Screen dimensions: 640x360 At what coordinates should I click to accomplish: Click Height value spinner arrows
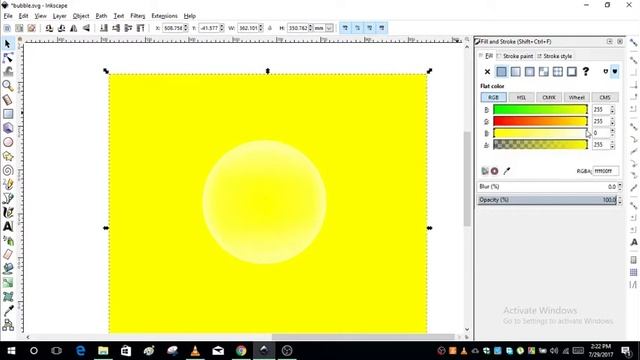point(311,28)
